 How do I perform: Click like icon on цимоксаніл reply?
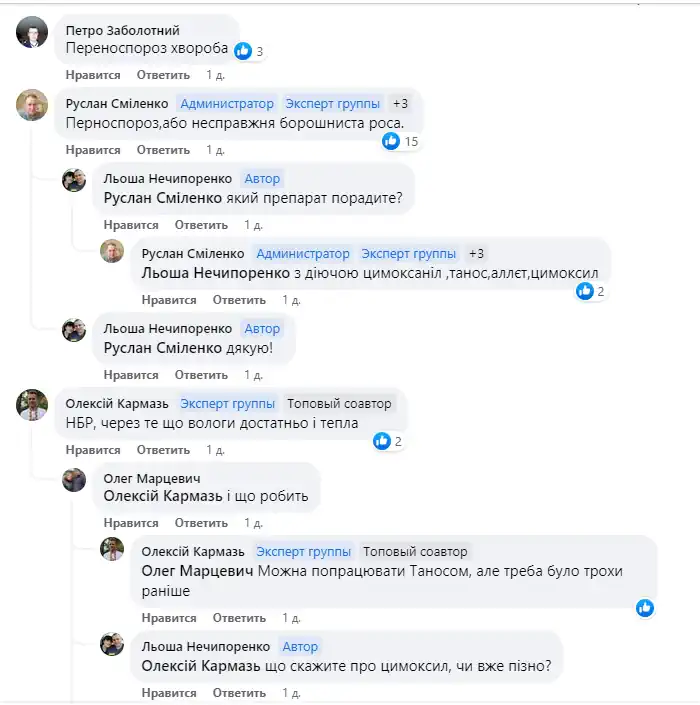click(586, 291)
